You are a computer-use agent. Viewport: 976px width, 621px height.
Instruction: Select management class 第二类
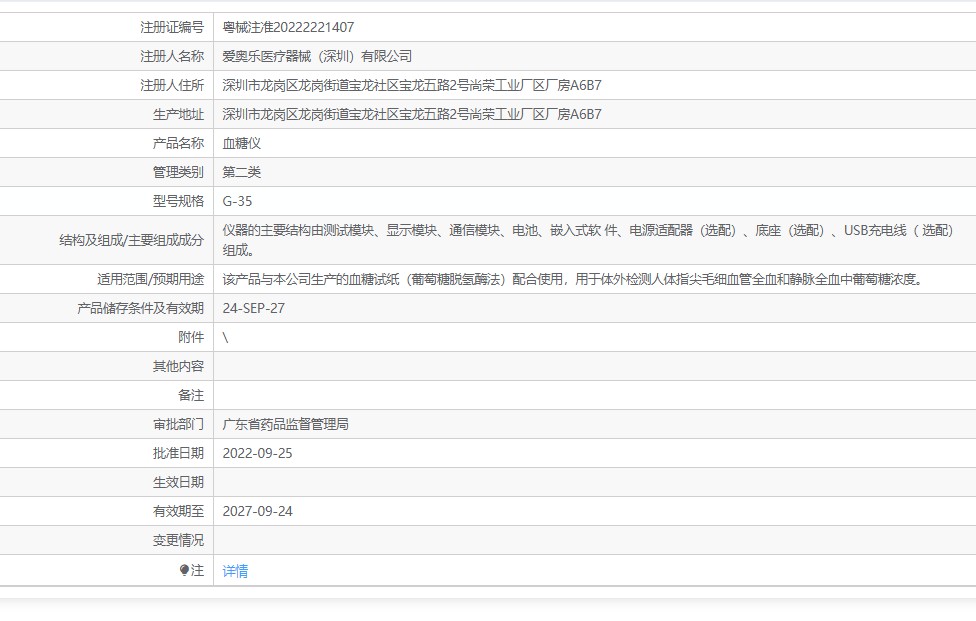tap(242, 172)
